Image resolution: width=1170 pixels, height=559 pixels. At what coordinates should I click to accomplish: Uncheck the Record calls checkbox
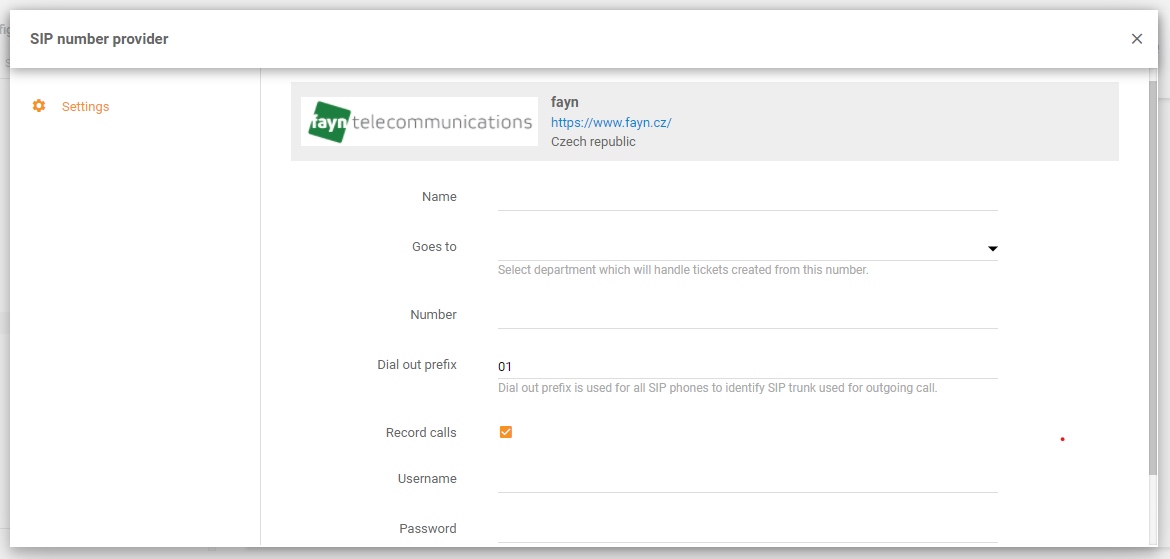(x=506, y=432)
